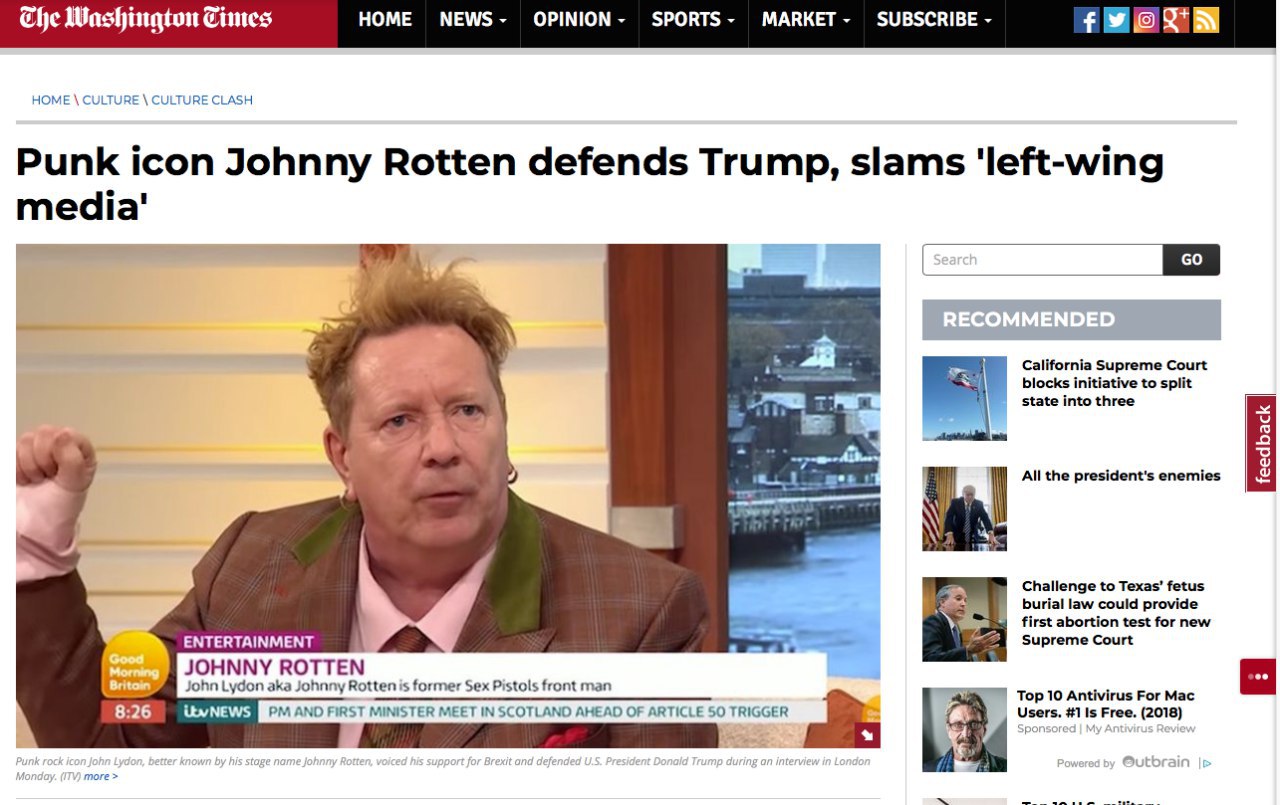Open California Supreme Court article thumbnail

tap(964, 398)
